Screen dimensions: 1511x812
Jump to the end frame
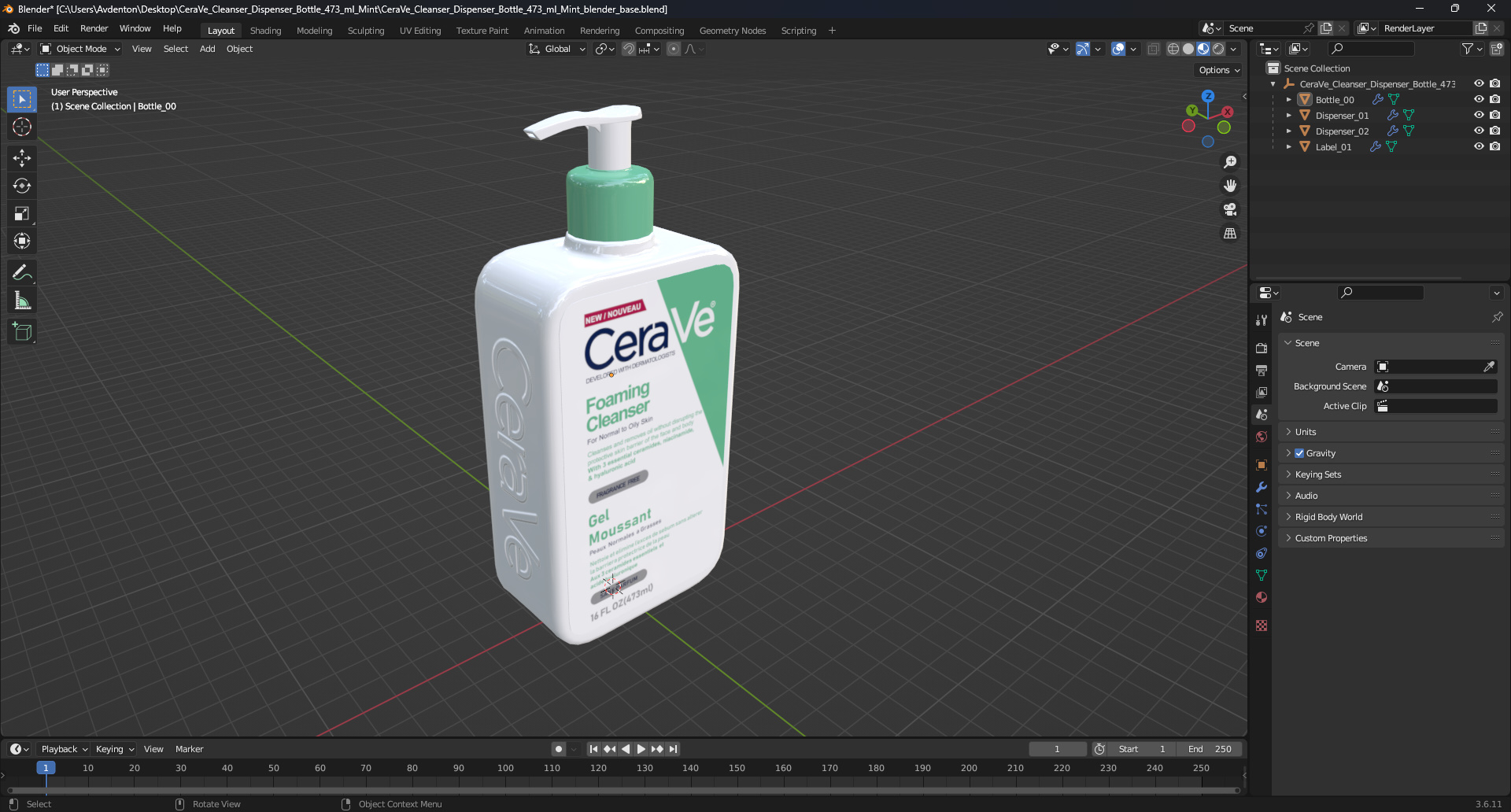(x=674, y=749)
